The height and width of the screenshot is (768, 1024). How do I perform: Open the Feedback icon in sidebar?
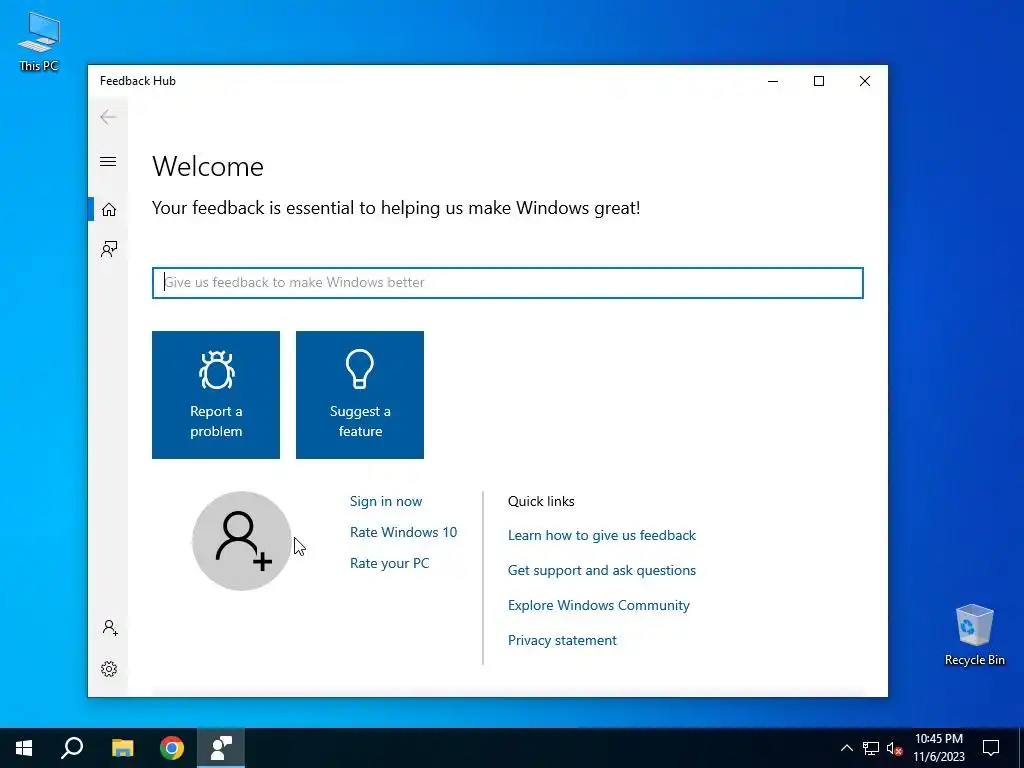tap(108, 249)
